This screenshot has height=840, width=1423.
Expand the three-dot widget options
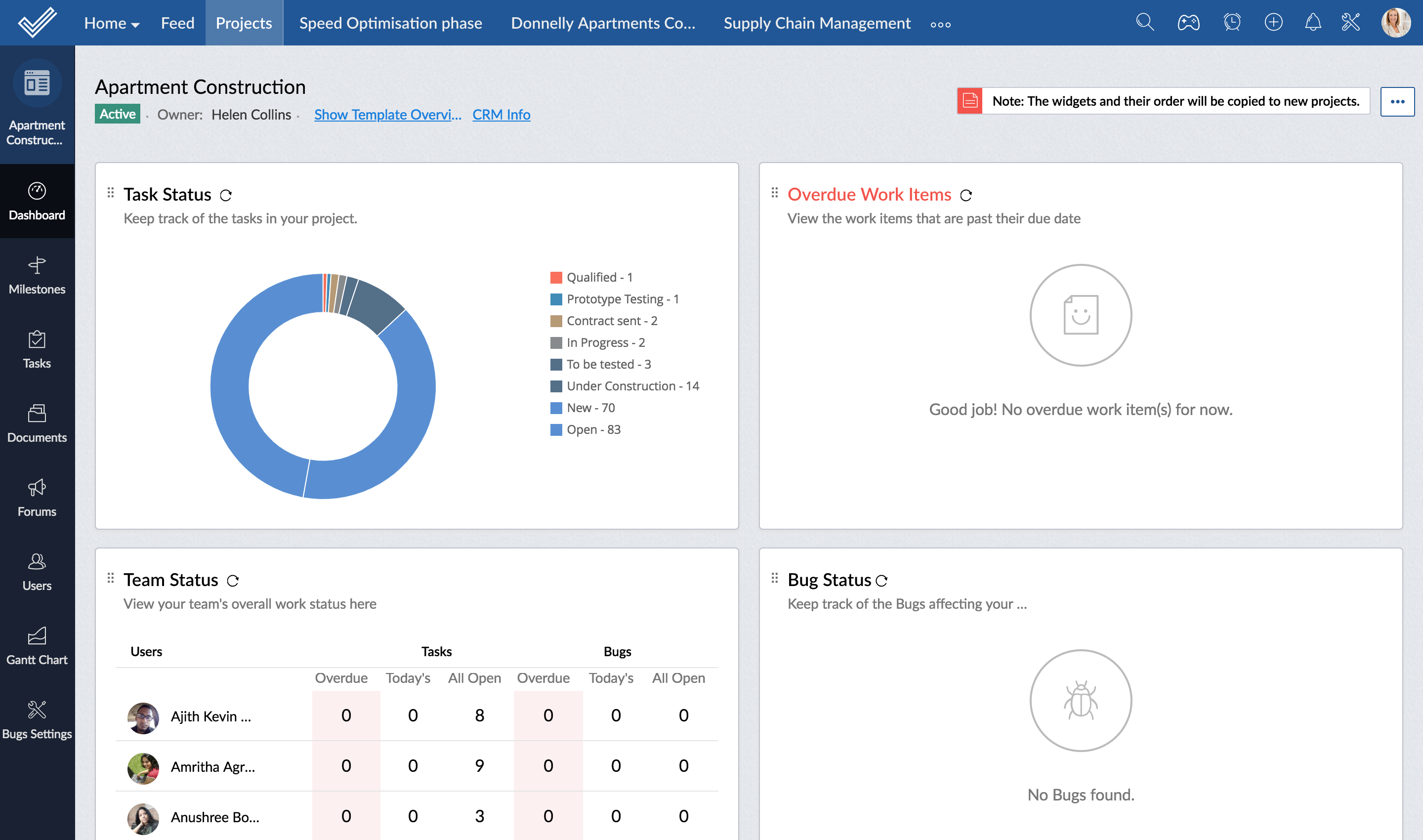(1398, 101)
